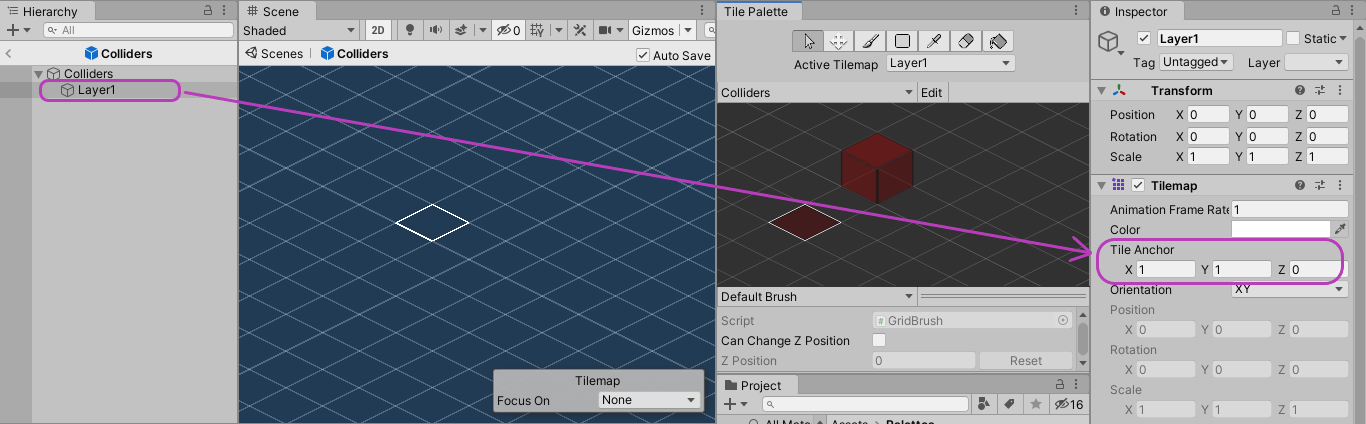
Task: Collapse Colliders tree item in Hierarchy
Action: (40, 74)
